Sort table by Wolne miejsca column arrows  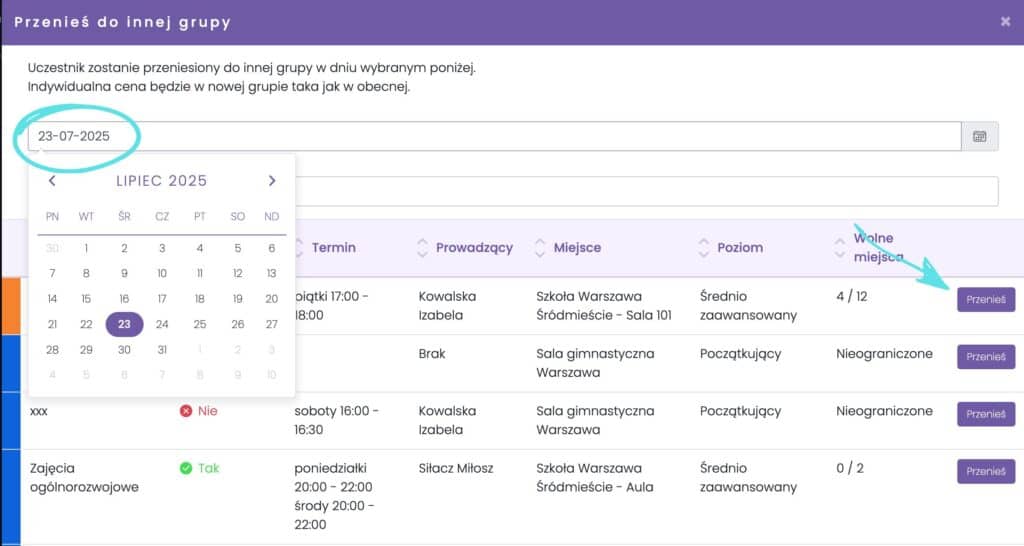pyautogui.click(x=840, y=248)
